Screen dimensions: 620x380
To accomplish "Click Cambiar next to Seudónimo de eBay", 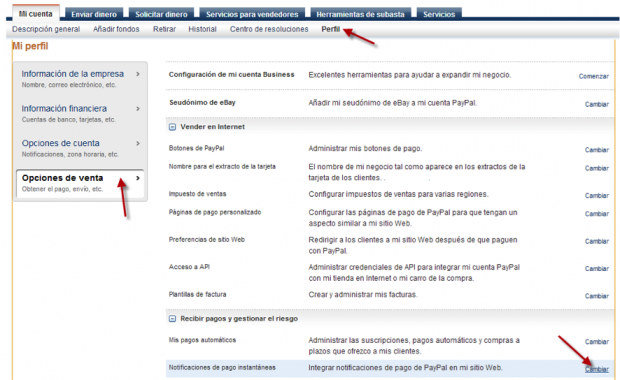I will pos(597,104).
